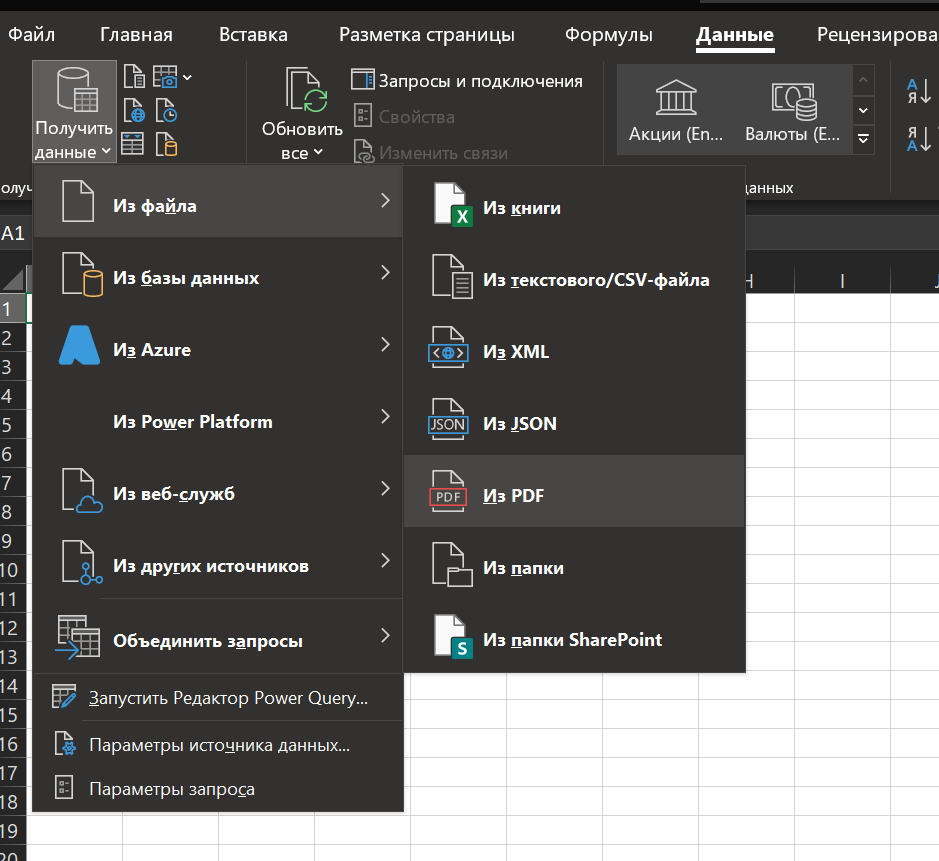Switch to the Рецензирование tab

point(877,35)
